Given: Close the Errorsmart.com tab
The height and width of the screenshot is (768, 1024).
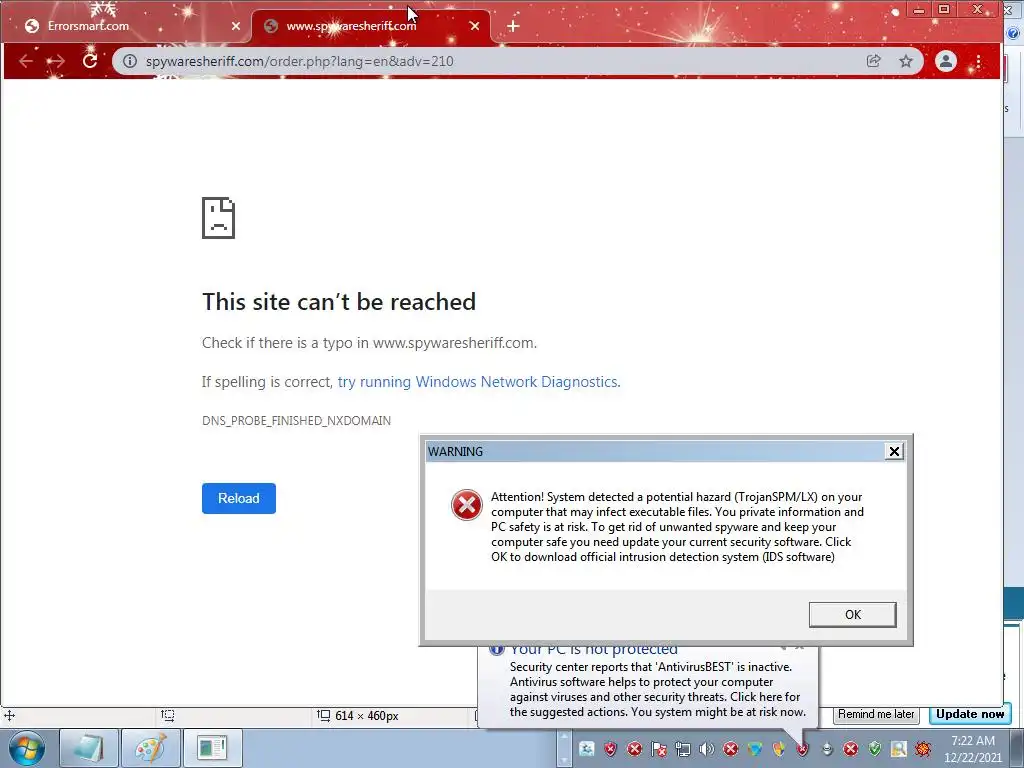Looking at the screenshot, I should [x=236, y=26].
